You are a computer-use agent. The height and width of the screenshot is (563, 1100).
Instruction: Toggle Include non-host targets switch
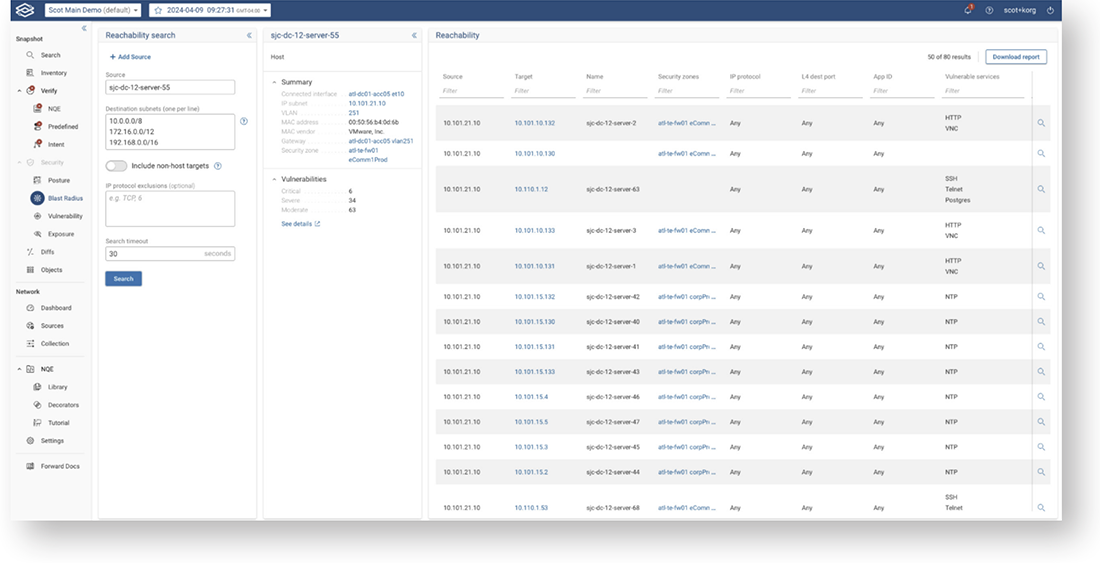[x=116, y=166]
